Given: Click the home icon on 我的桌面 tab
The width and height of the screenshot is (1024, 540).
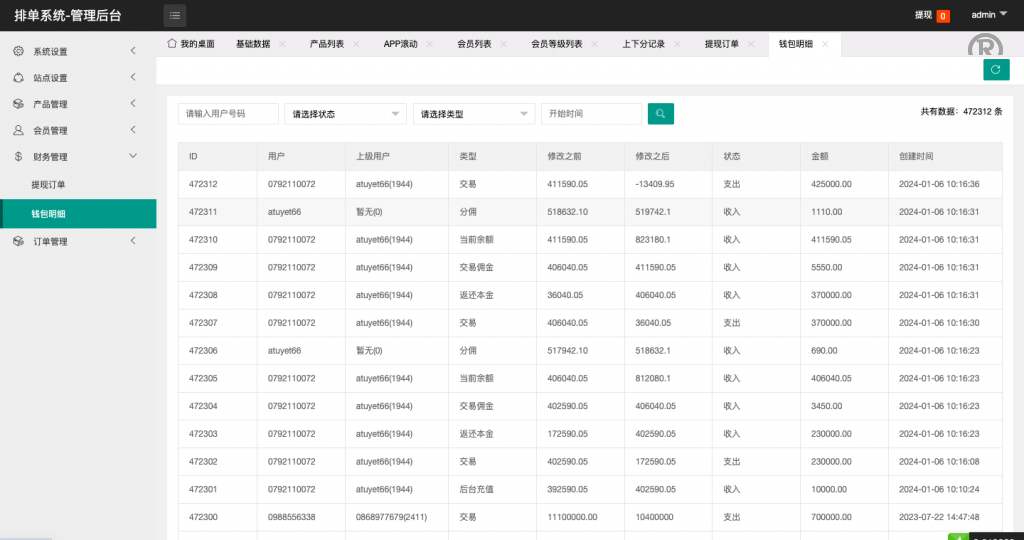Looking at the screenshot, I should click(172, 44).
